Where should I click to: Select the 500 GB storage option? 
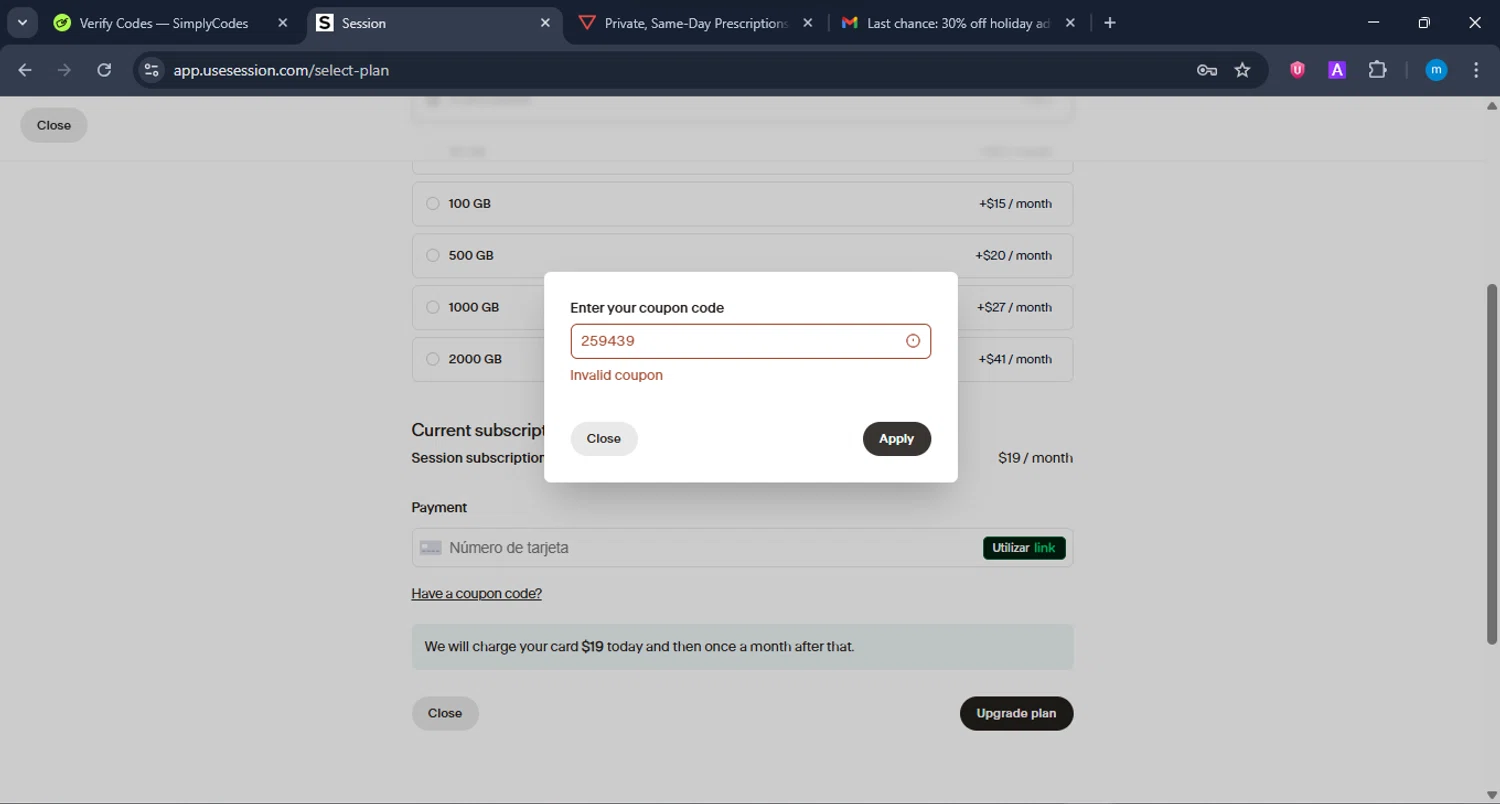tap(742, 255)
